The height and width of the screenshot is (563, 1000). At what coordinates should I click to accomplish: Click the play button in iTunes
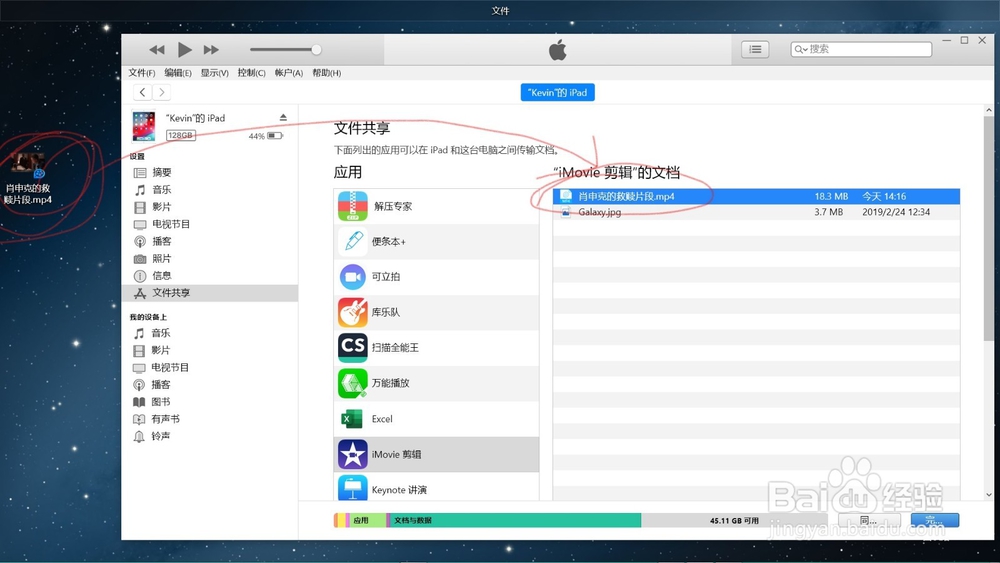tap(184, 49)
